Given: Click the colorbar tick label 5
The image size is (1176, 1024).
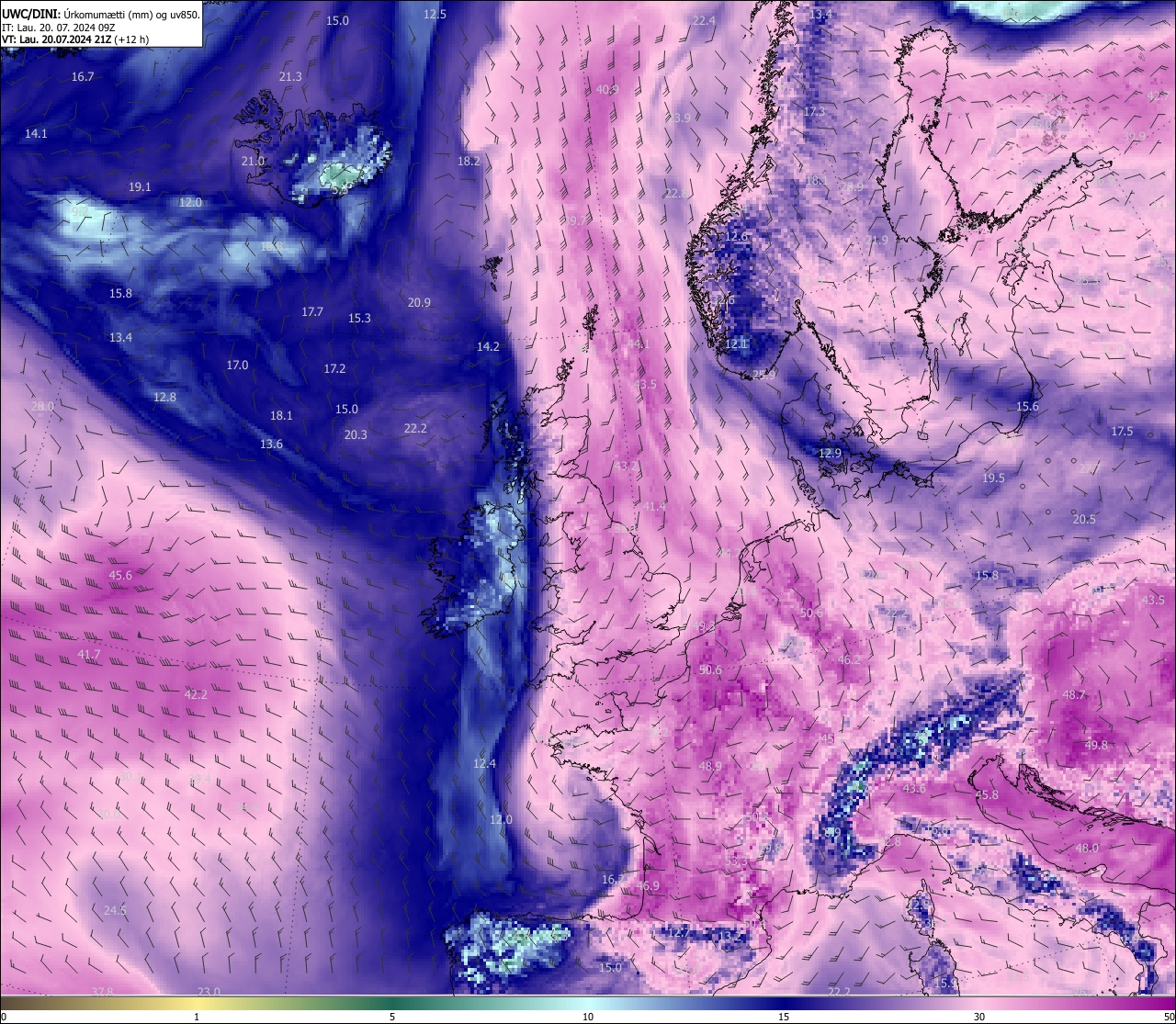Looking at the screenshot, I should click(392, 1017).
